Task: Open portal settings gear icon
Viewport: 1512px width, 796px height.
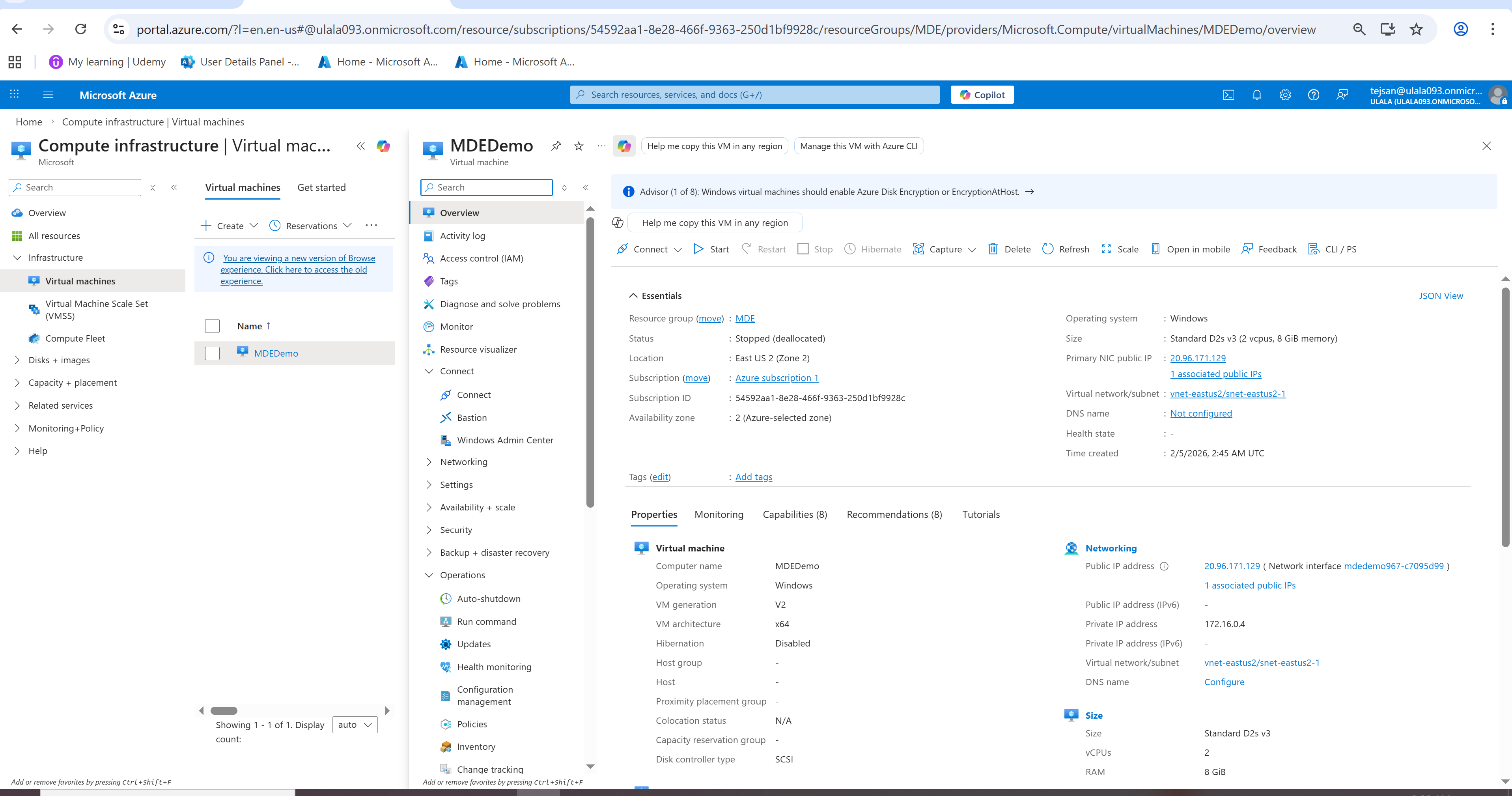Action: [1285, 95]
